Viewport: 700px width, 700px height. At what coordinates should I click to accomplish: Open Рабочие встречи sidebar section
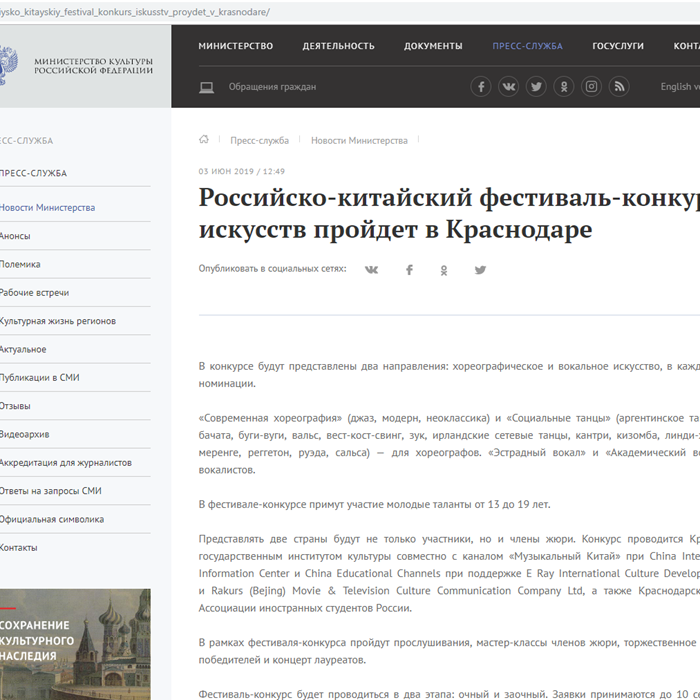coord(34,293)
